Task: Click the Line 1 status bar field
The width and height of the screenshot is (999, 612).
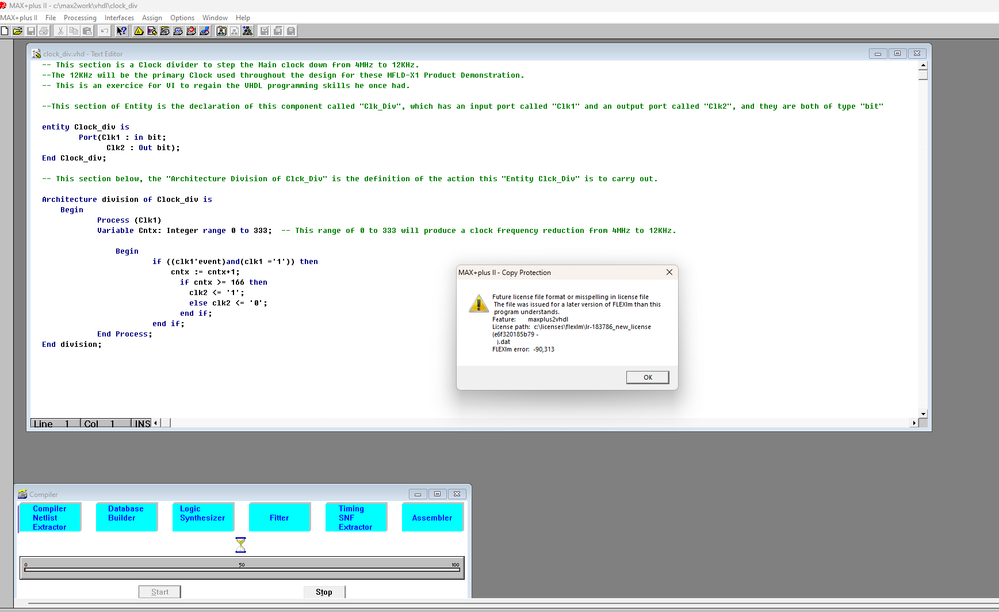Action: pos(54,423)
